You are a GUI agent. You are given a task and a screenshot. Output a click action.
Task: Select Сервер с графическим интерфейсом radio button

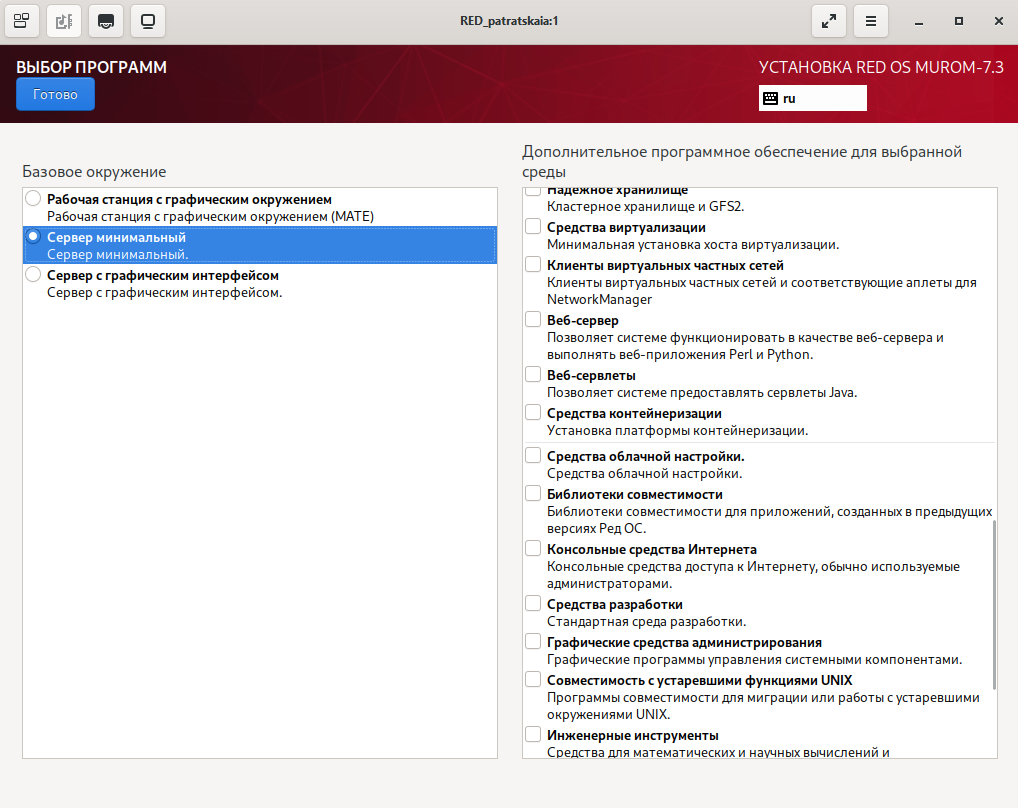point(33,275)
